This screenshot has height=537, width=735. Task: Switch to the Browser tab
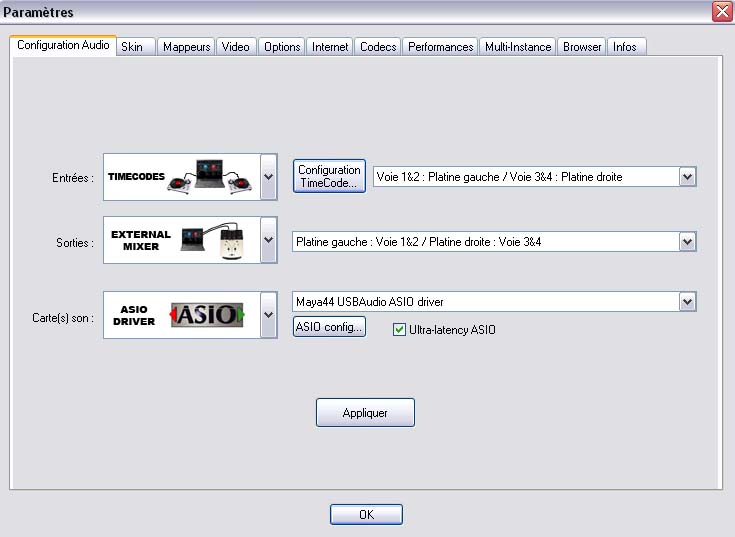point(582,47)
